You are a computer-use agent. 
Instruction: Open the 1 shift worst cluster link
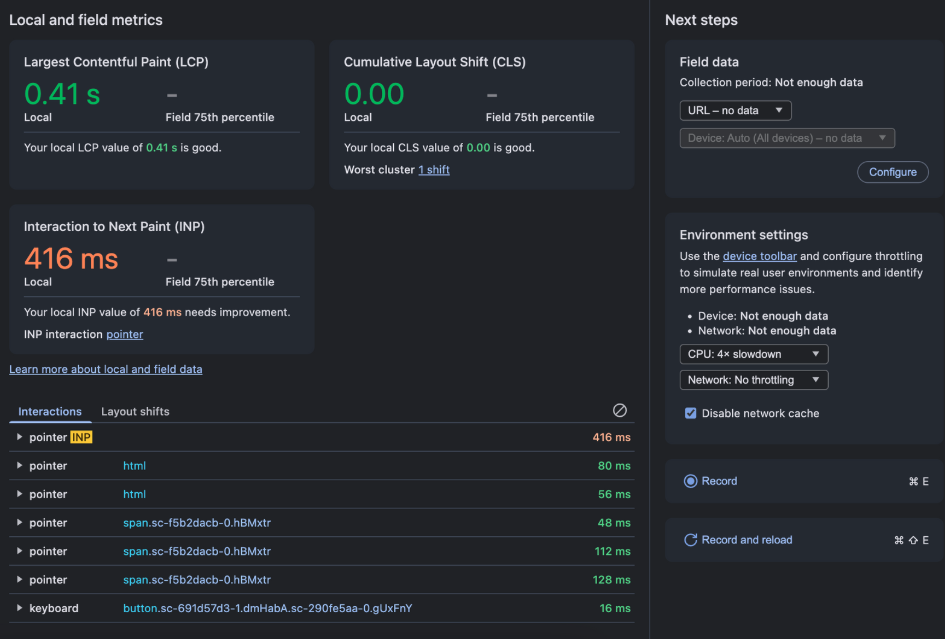click(x=433, y=169)
